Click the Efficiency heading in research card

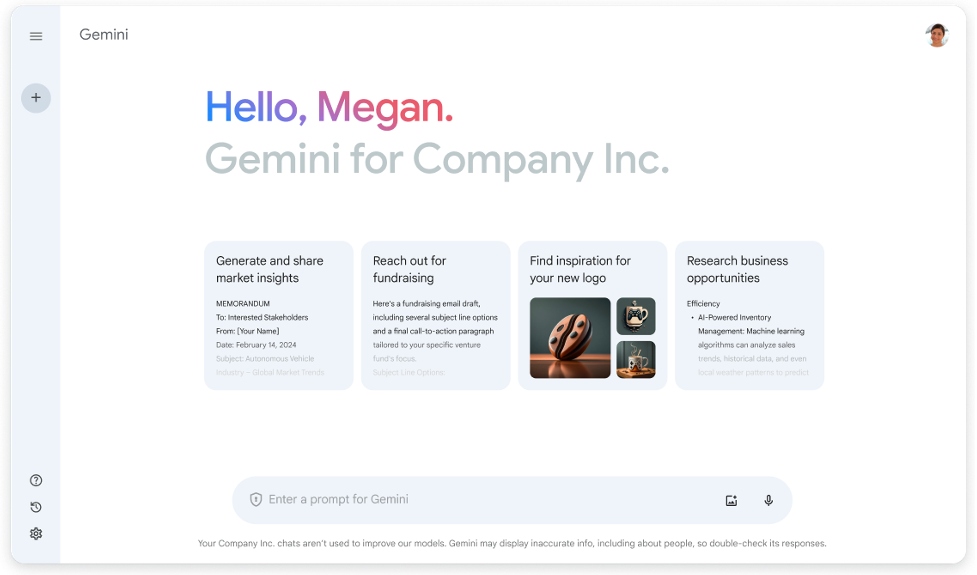[703, 304]
